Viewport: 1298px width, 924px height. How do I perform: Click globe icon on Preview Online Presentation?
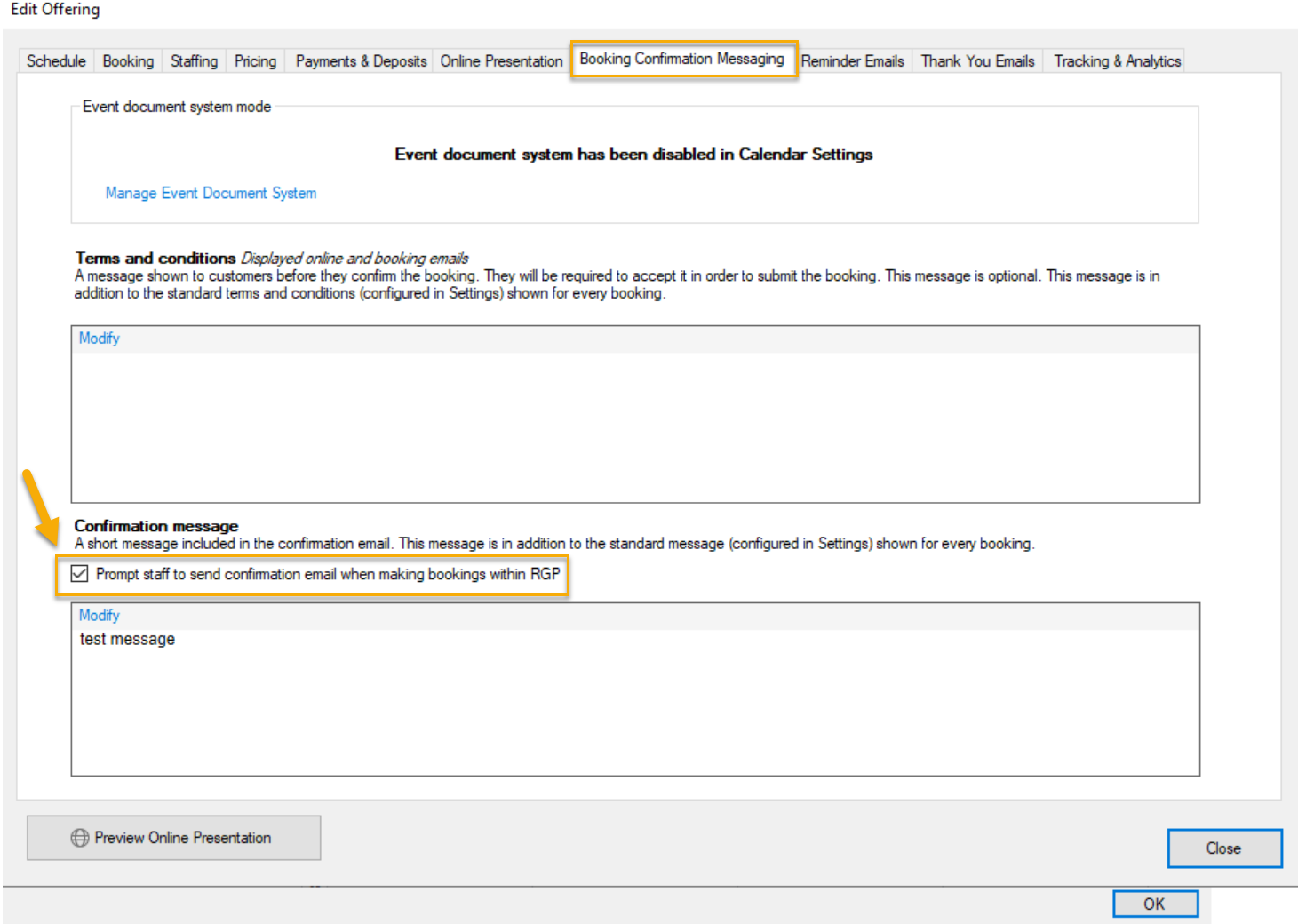click(80, 838)
